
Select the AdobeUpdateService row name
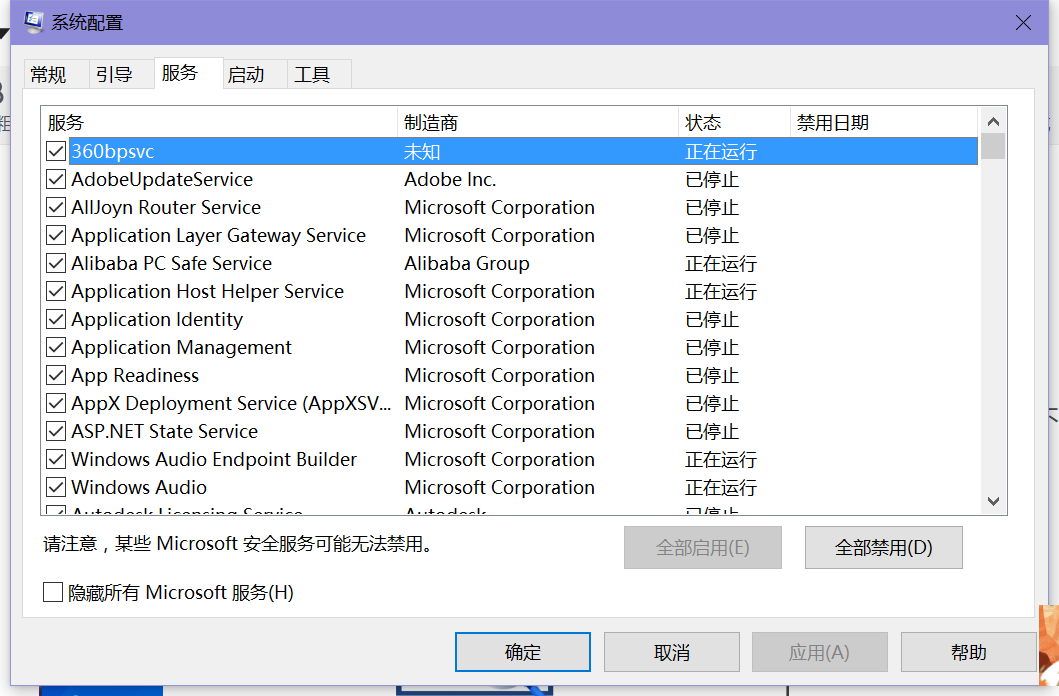coord(162,180)
